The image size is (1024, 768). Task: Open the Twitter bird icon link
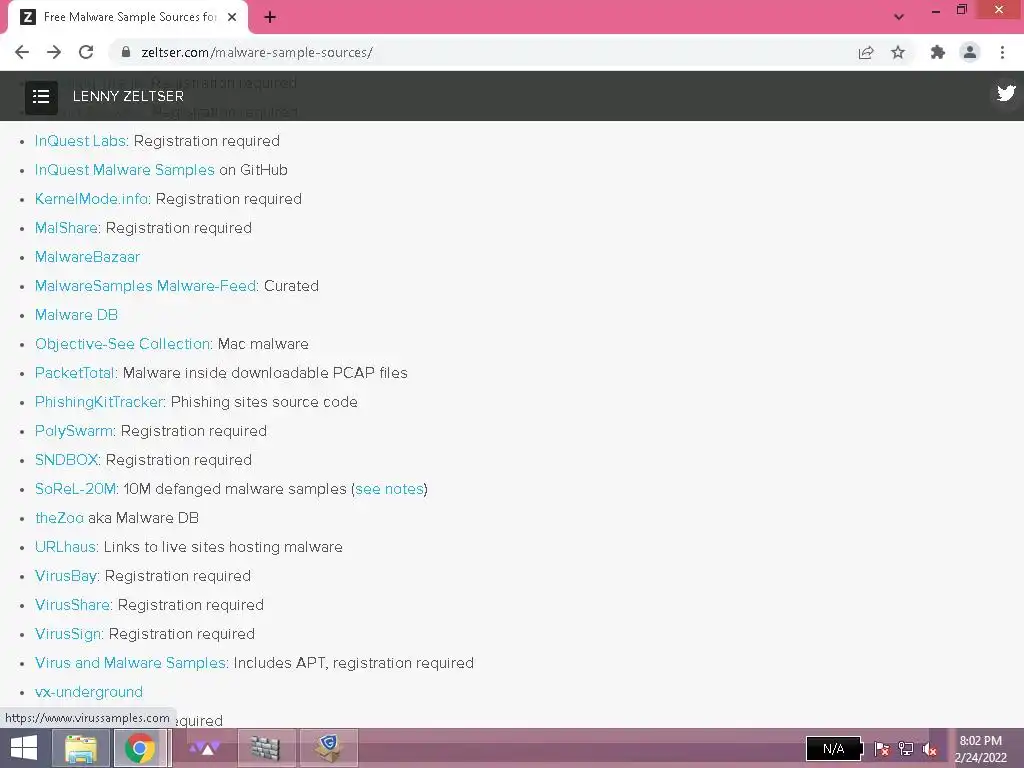(1006, 93)
